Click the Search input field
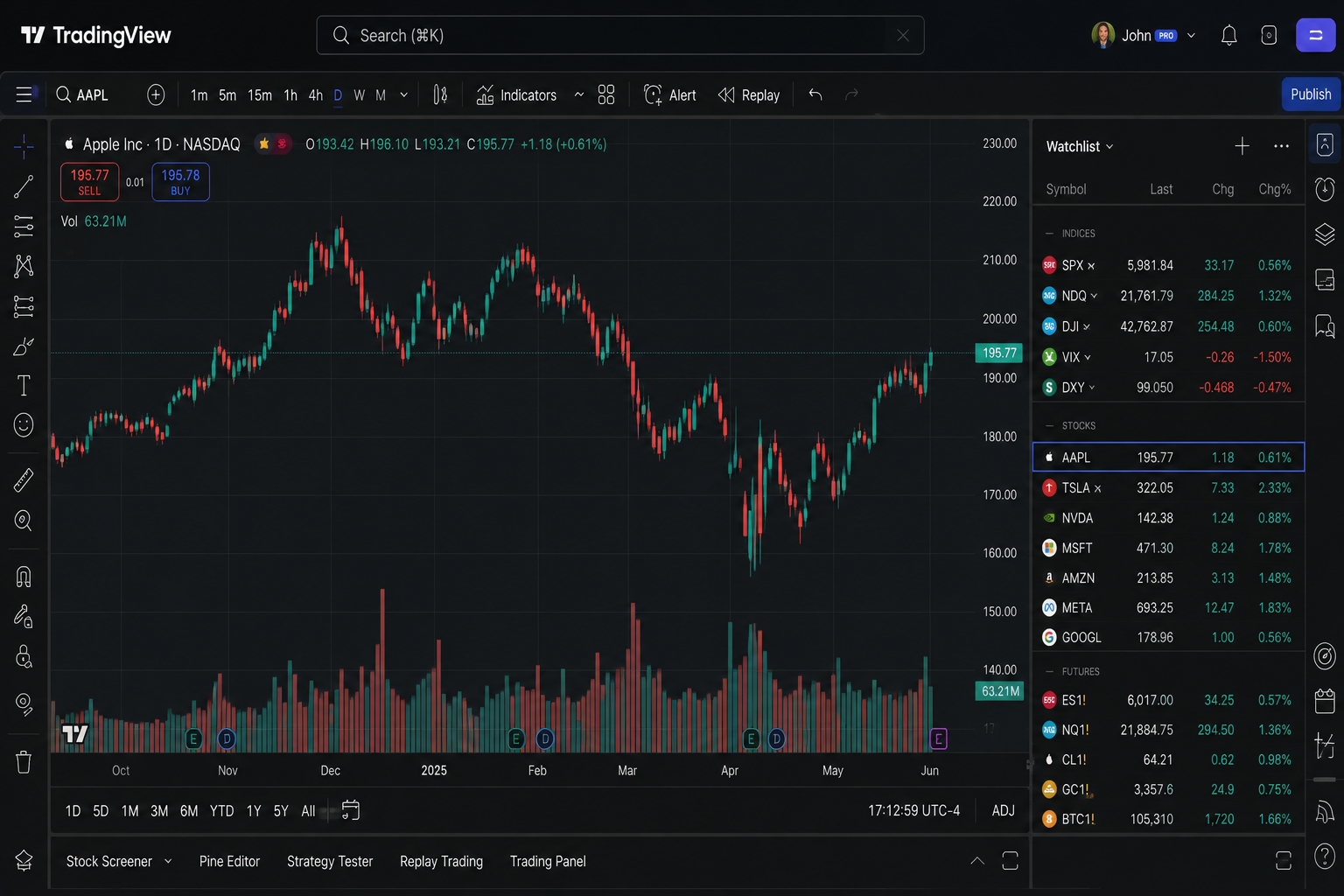Screen dimensions: 1344x896 click(620, 35)
